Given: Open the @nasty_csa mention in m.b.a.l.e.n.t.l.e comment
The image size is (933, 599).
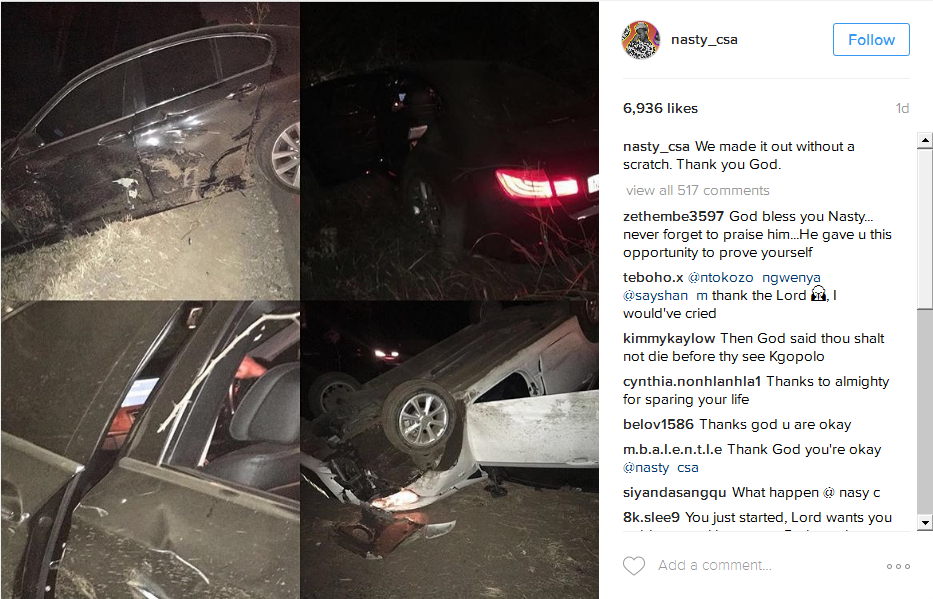Looking at the screenshot, I should pos(660,468).
